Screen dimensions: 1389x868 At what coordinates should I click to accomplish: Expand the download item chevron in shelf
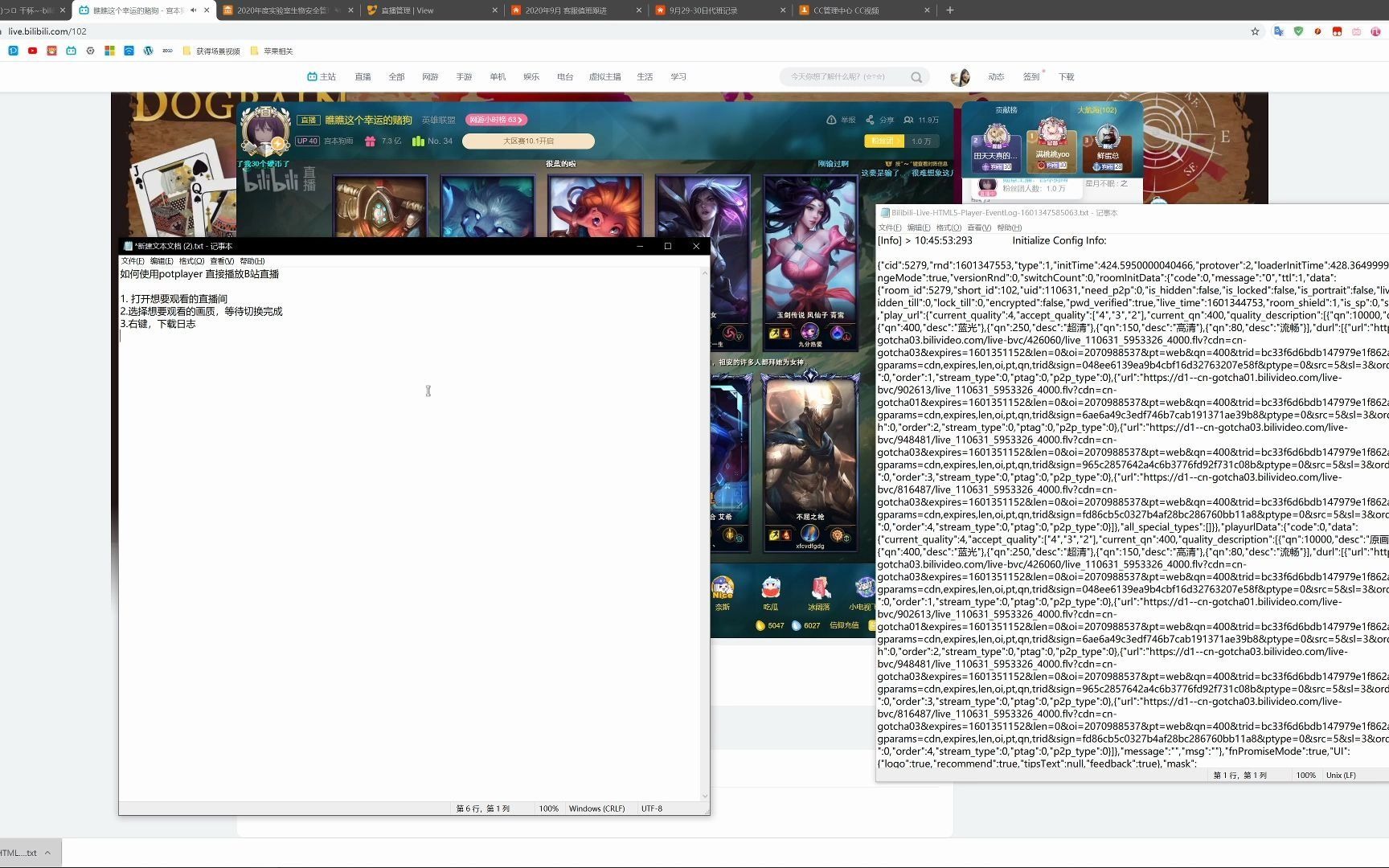pyautogui.click(x=48, y=853)
